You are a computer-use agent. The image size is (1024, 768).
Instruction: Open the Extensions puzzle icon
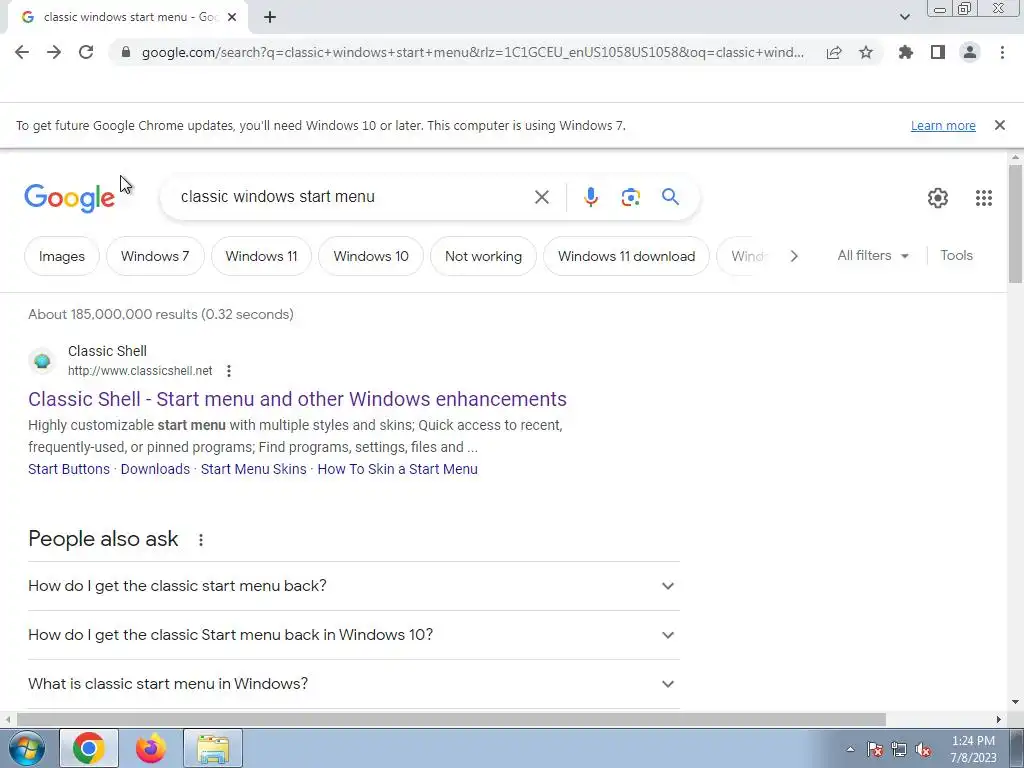(906, 52)
